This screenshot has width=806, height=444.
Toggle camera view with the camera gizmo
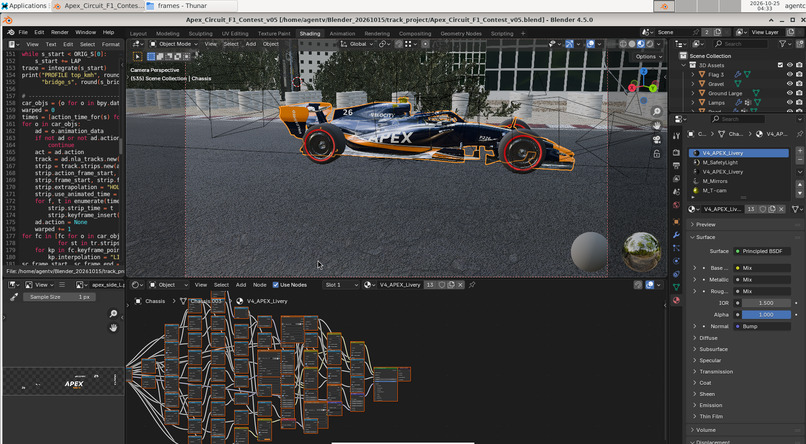tap(656, 140)
